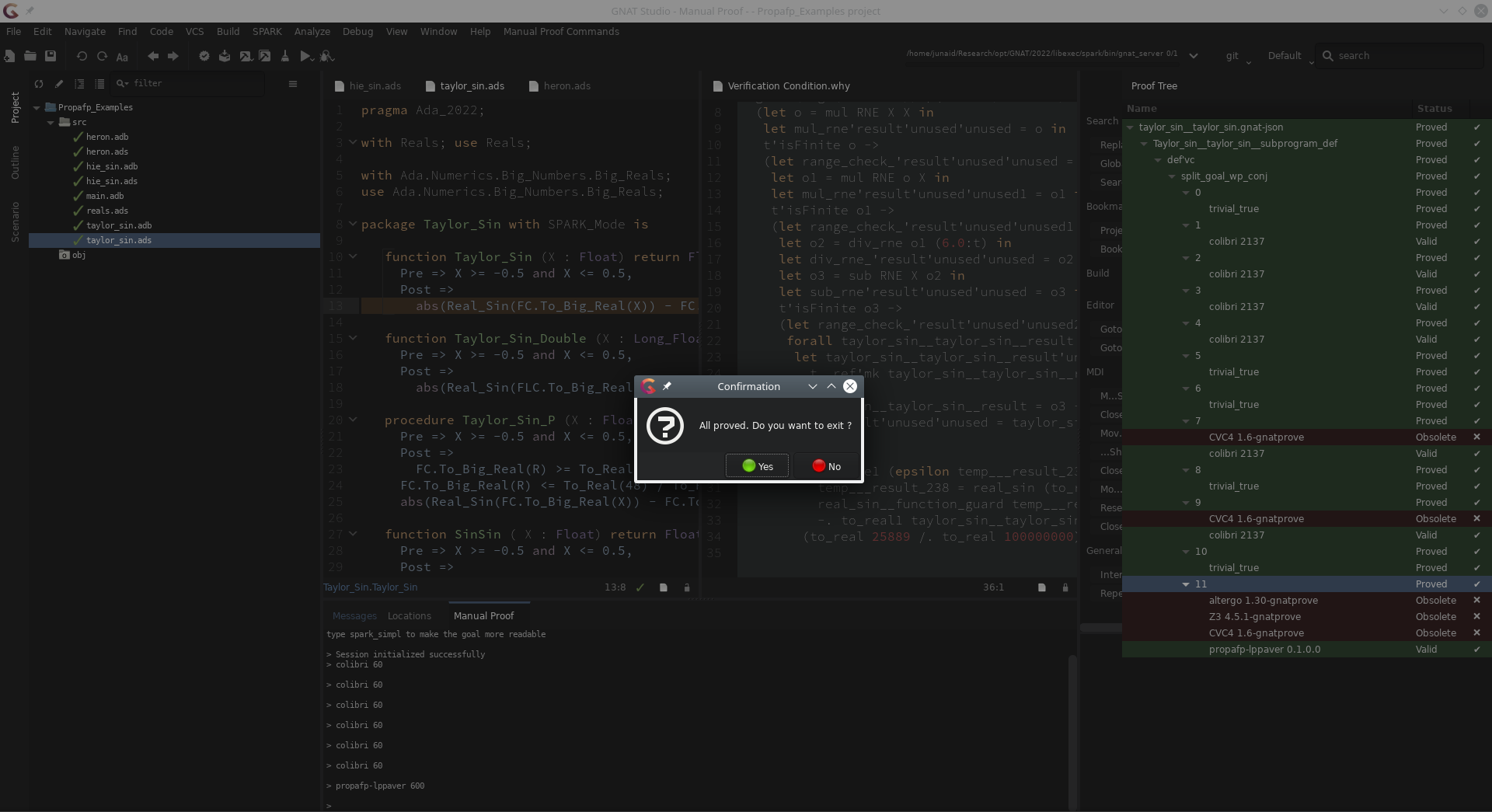Open the Analyze menu
Viewport: 1492px width, 812px height.
pos(312,32)
